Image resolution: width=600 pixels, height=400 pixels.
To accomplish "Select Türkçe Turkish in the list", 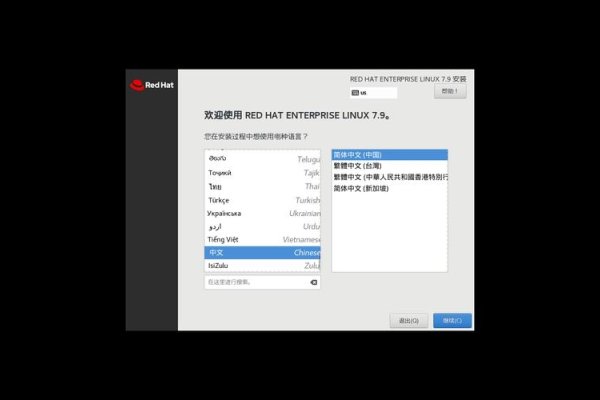I will [x=262, y=200].
